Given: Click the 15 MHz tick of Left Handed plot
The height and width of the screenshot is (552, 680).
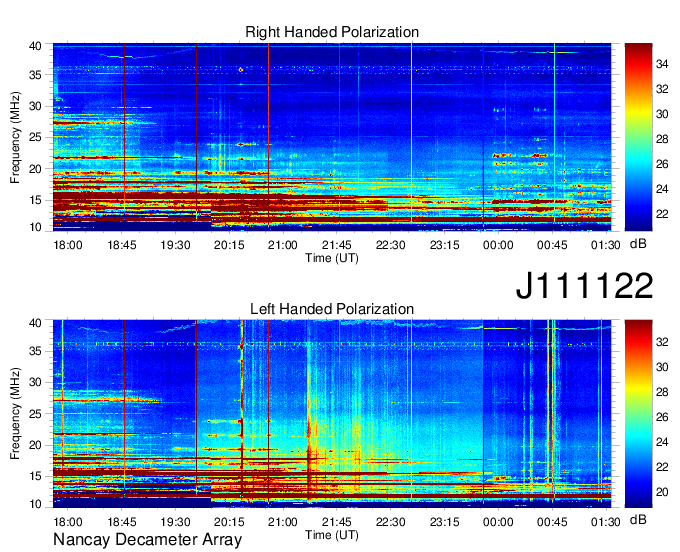Looking at the screenshot, I should pos(35,476).
